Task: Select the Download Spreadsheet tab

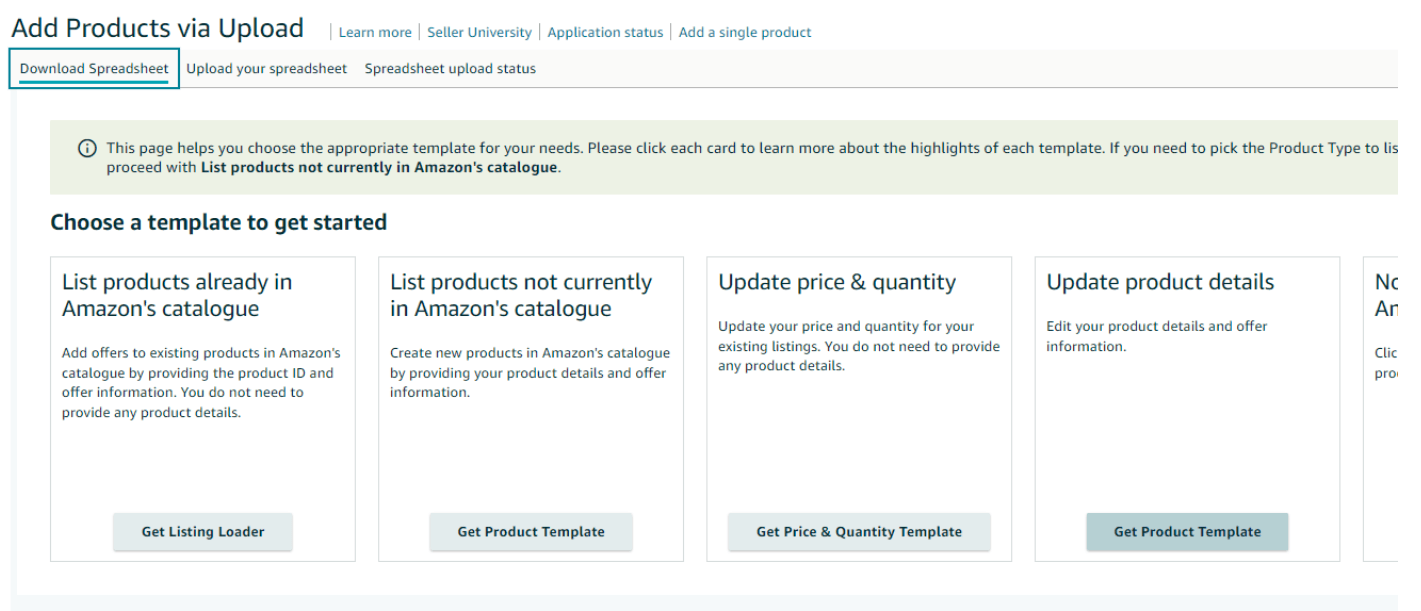Action: pos(94,69)
